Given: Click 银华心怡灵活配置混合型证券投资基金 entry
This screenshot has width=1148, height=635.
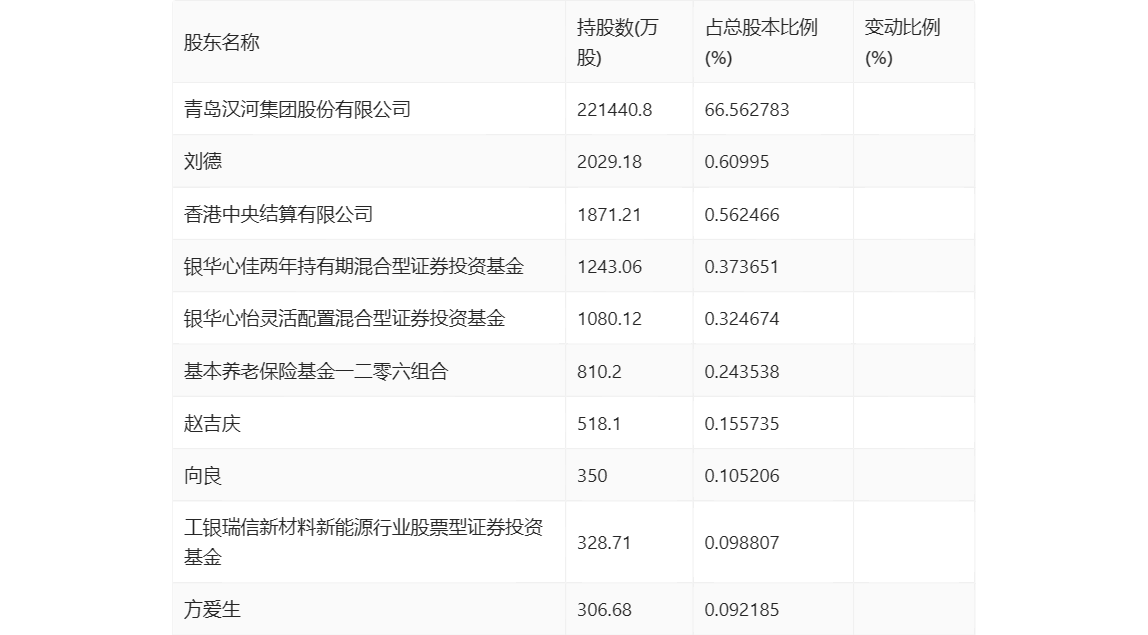Looking at the screenshot, I should tap(344, 318).
